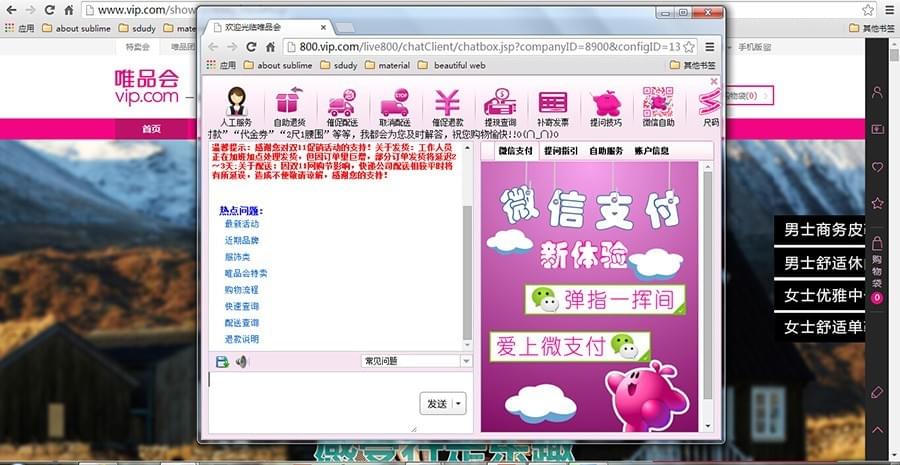The height and width of the screenshot is (465, 900).
Task: Open Chrome menu in chat popup
Action: (710, 46)
